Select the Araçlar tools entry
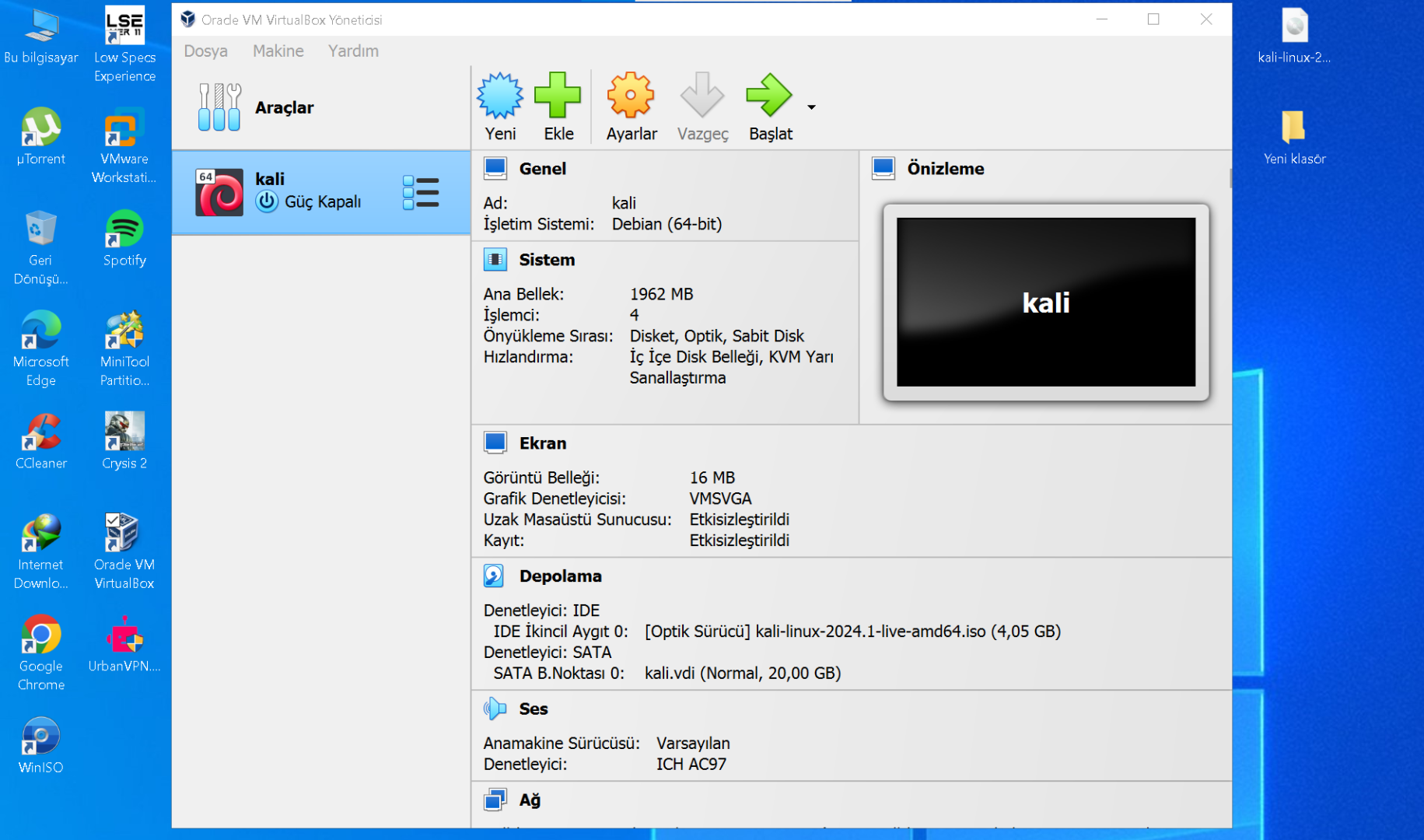1424x840 pixels. coord(321,107)
